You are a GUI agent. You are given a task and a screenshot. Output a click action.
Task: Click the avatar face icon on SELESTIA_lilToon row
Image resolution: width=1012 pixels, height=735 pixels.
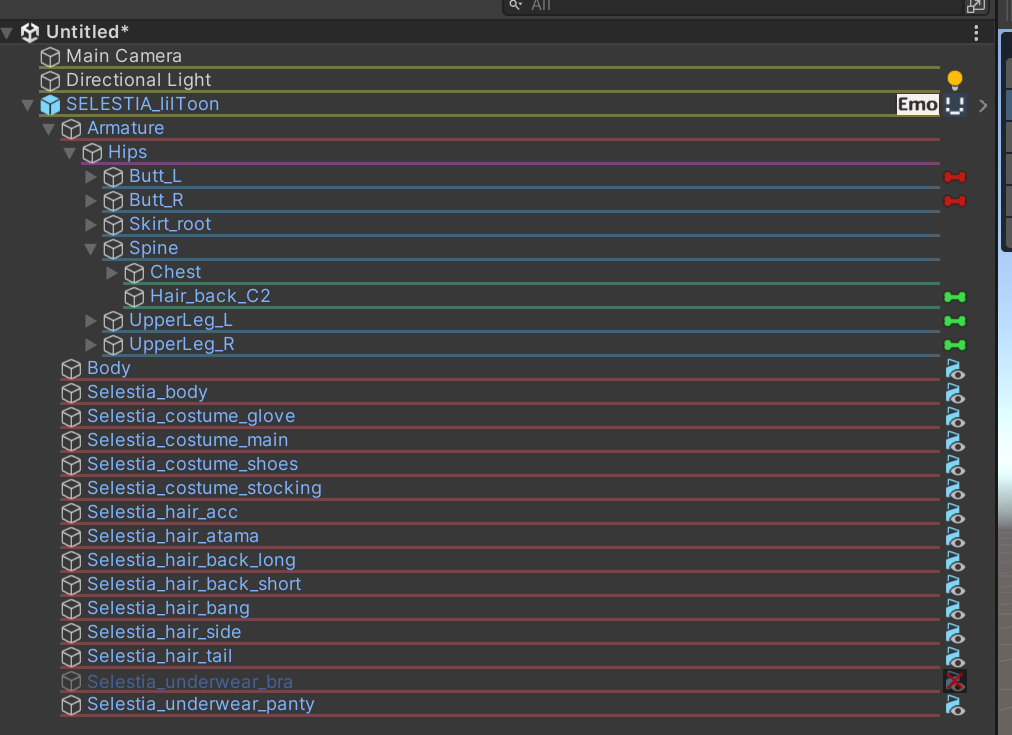click(x=955, y=105)
